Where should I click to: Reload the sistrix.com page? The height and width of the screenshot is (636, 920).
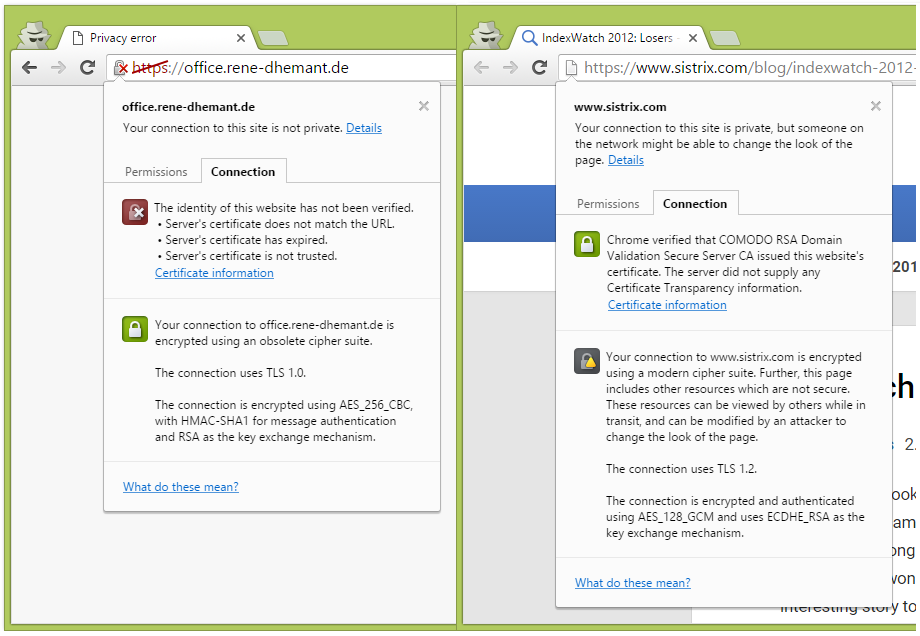539,67
